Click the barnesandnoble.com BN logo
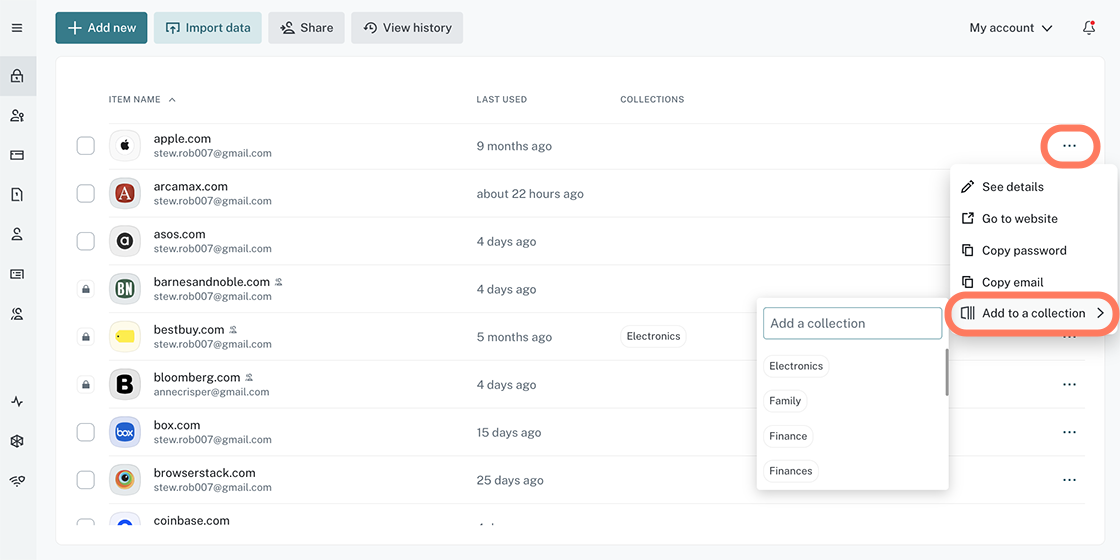Image resolution: width=1120 pixels, height=560 pixels. (125, 289)
